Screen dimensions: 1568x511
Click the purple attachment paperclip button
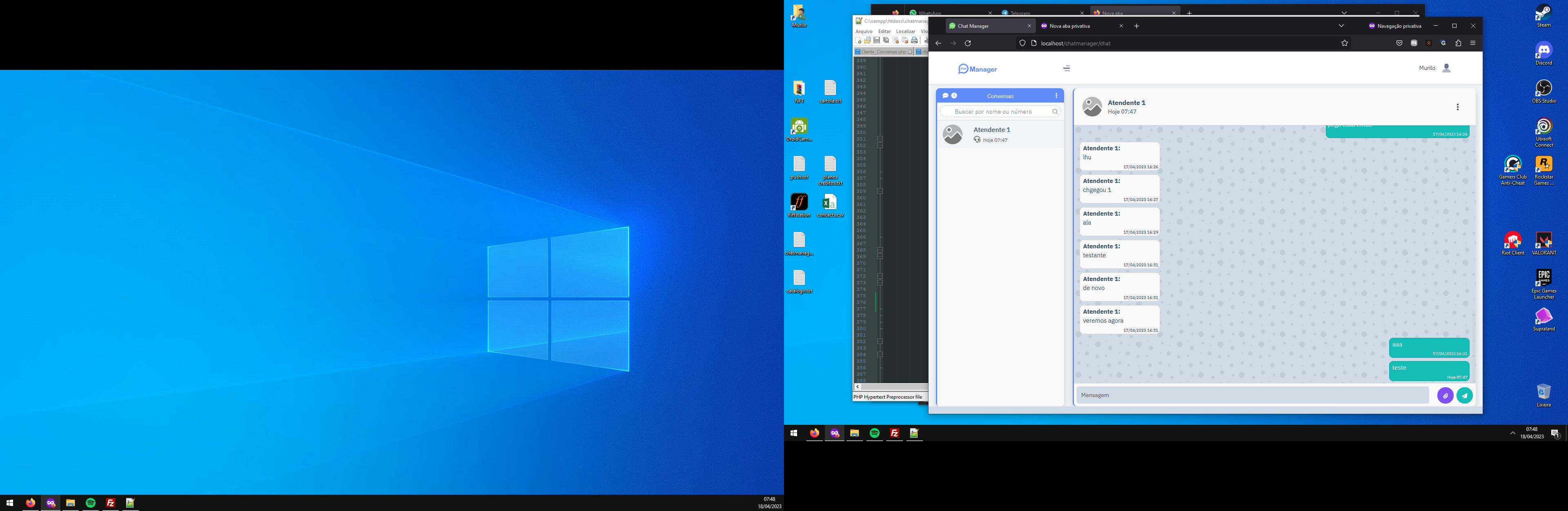[x=1445, y=395]
